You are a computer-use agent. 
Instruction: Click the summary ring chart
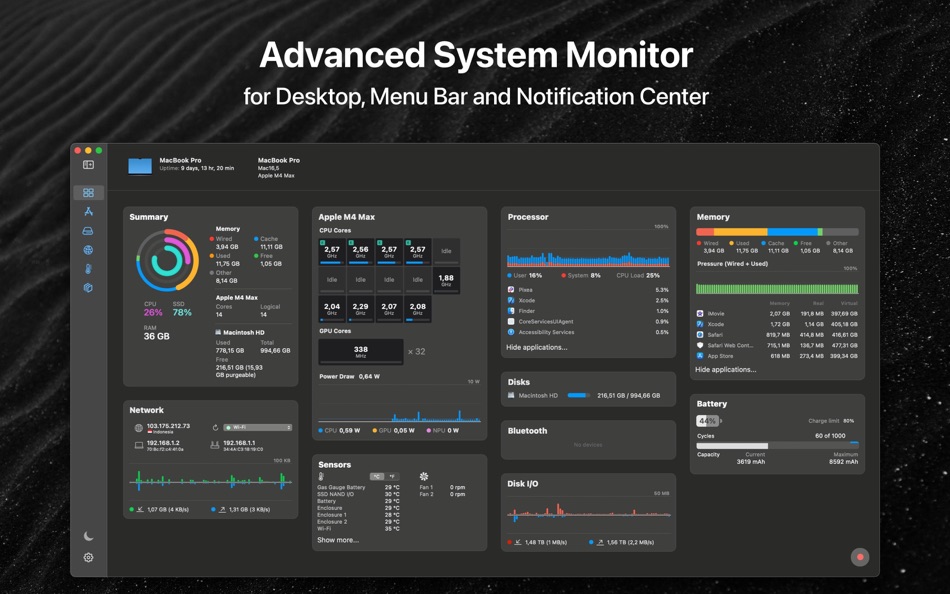coord(167,261)
